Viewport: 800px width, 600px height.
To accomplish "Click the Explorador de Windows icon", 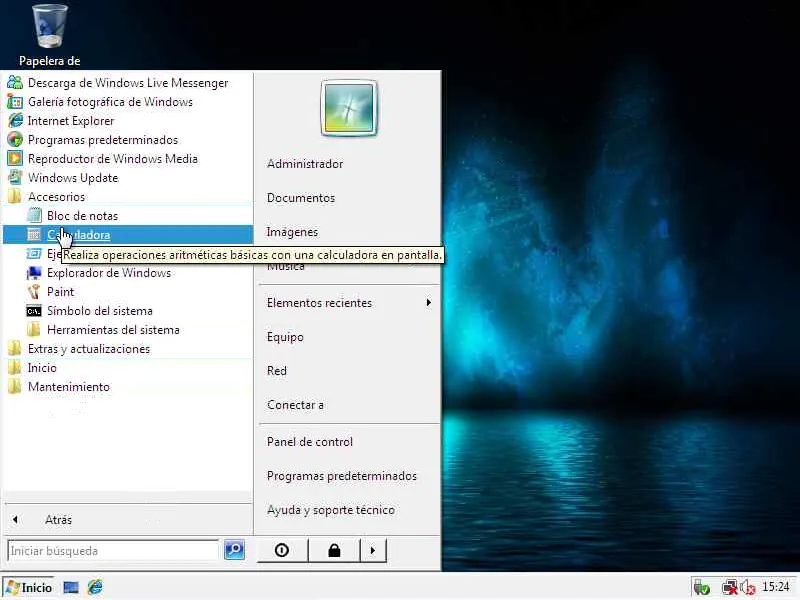I will coord(34,273).
